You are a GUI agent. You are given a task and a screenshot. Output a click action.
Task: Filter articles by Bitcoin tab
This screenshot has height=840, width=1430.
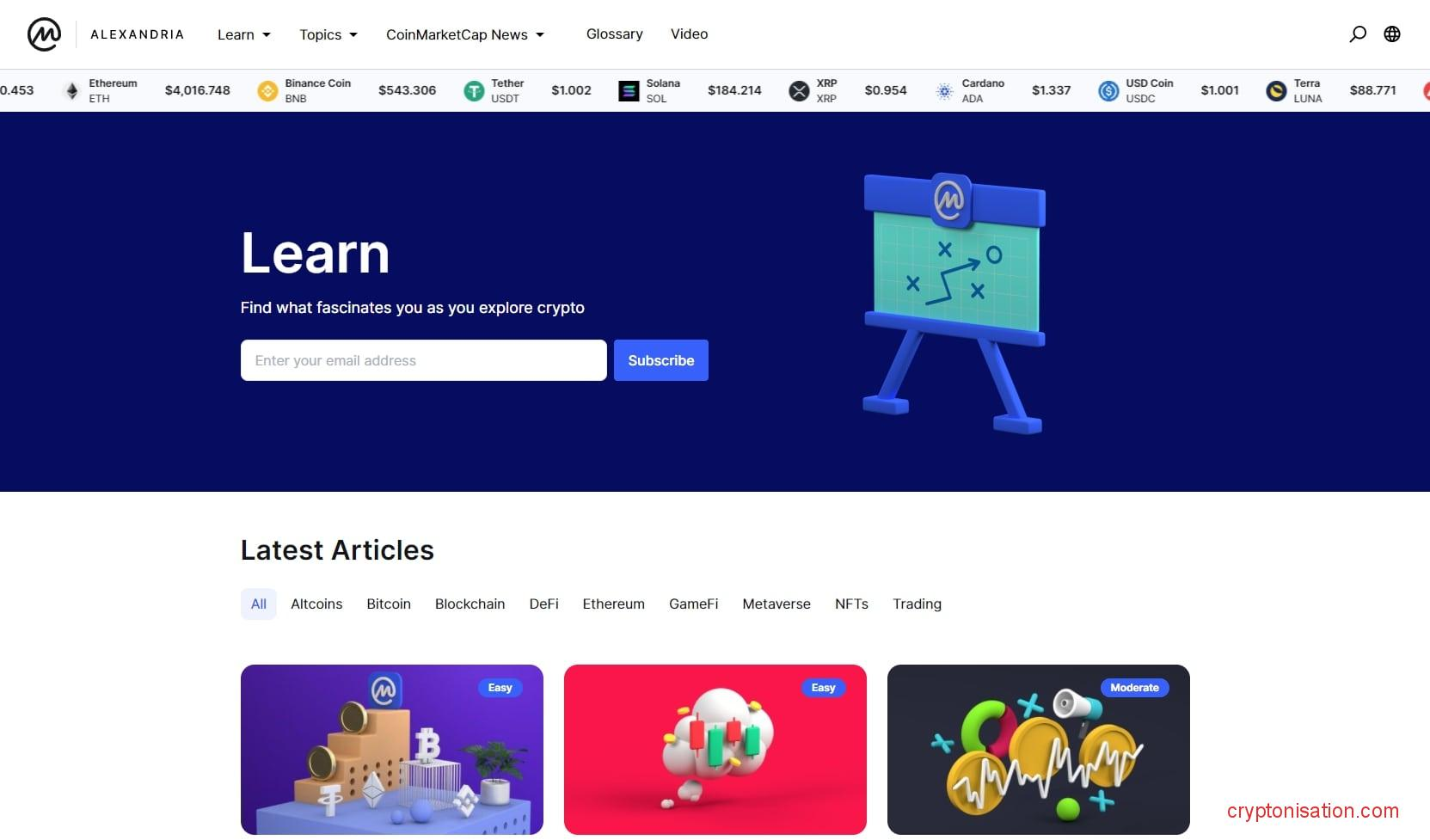pyautogui.click(x=389, y=604)
